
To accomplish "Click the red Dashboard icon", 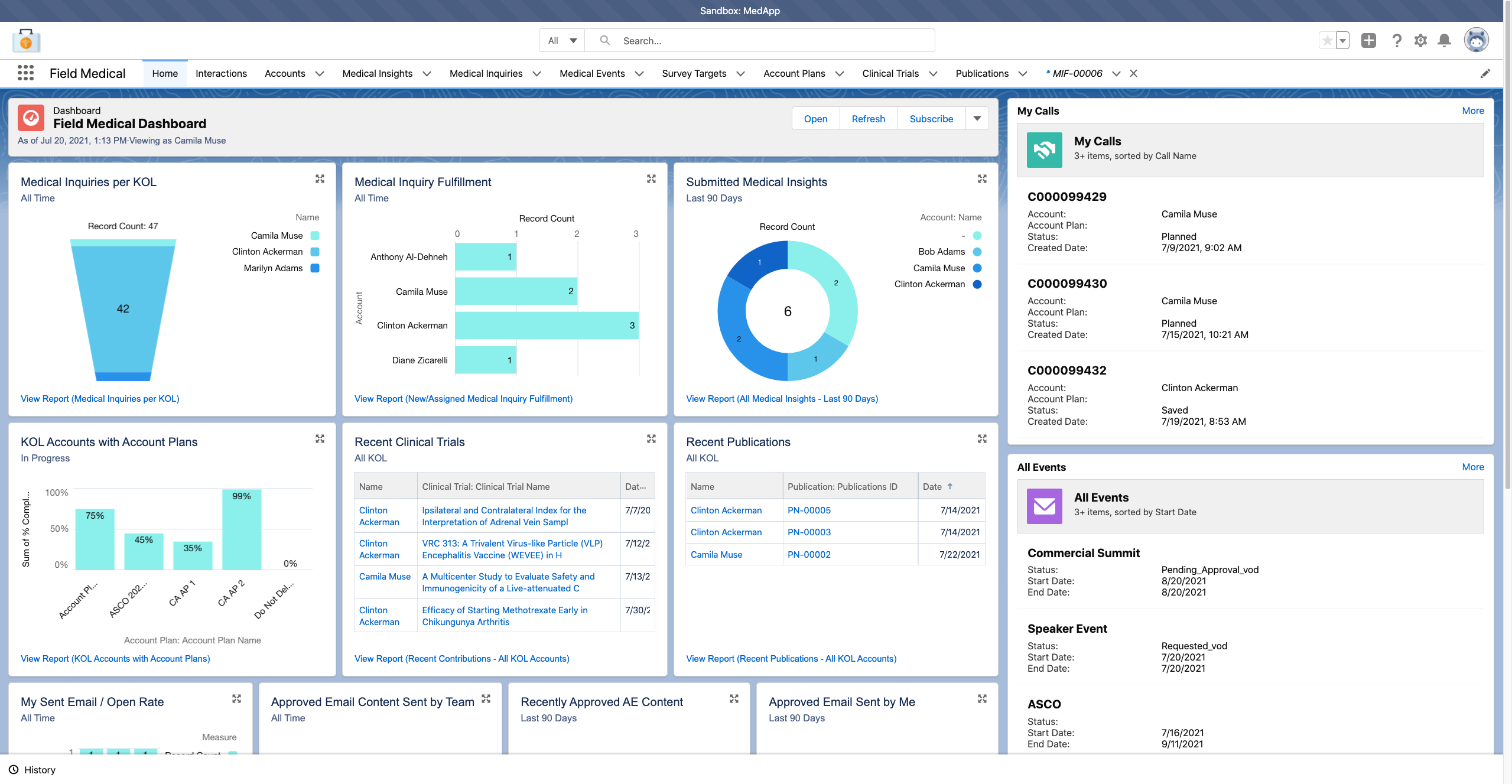I will coord(31,118).
